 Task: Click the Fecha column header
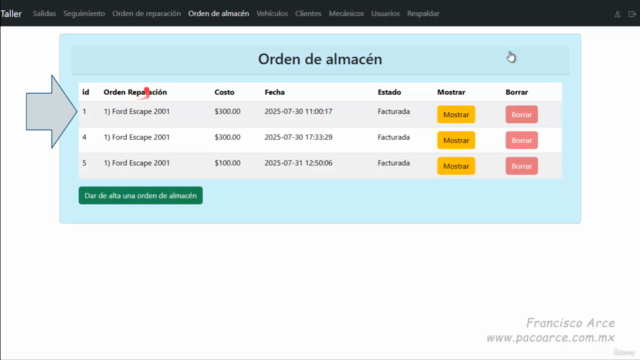(275, 92)
